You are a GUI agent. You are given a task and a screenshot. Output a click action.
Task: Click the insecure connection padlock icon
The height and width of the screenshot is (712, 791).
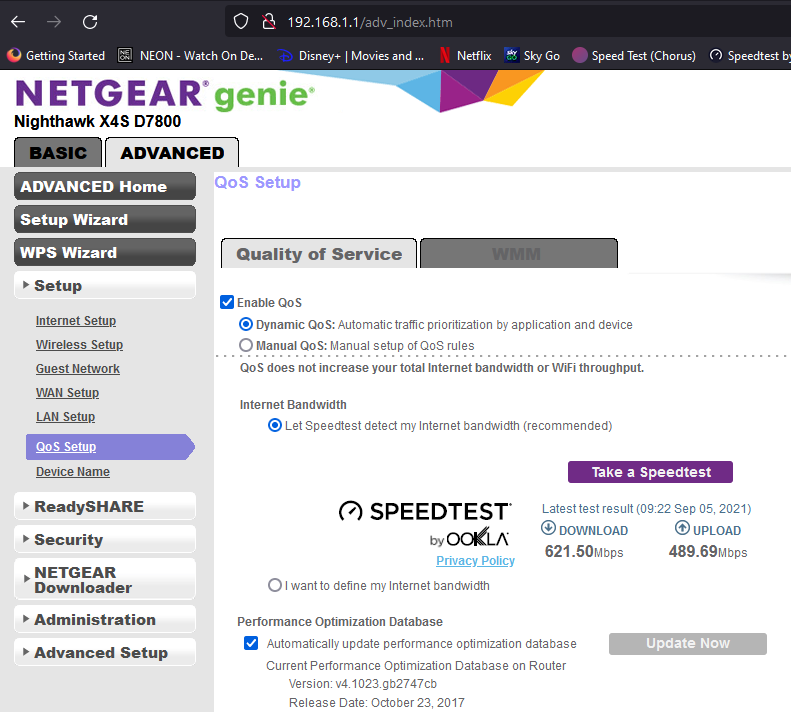[269, 22]
